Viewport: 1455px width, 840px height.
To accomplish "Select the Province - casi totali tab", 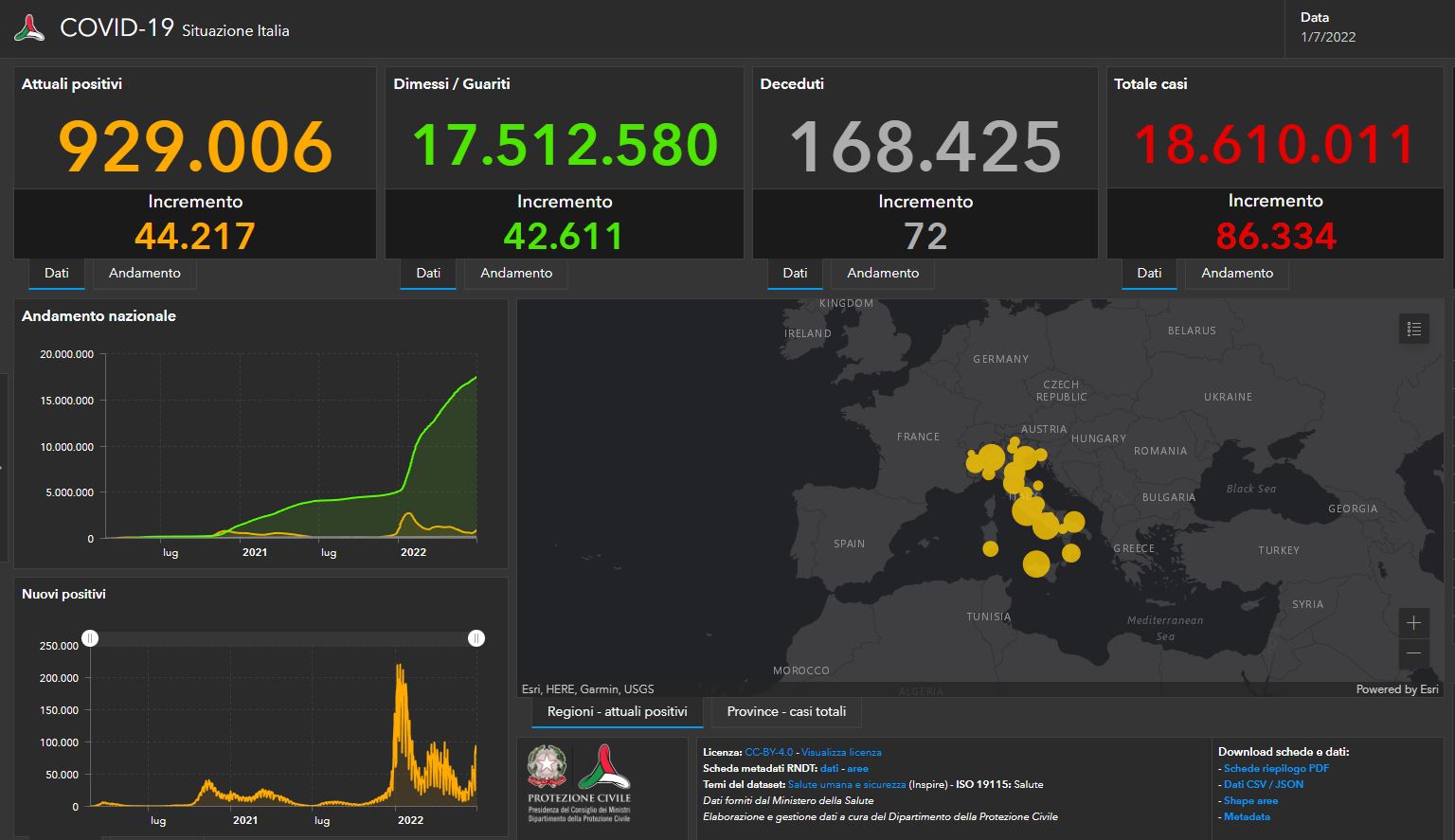I will [x=785, y=711].
